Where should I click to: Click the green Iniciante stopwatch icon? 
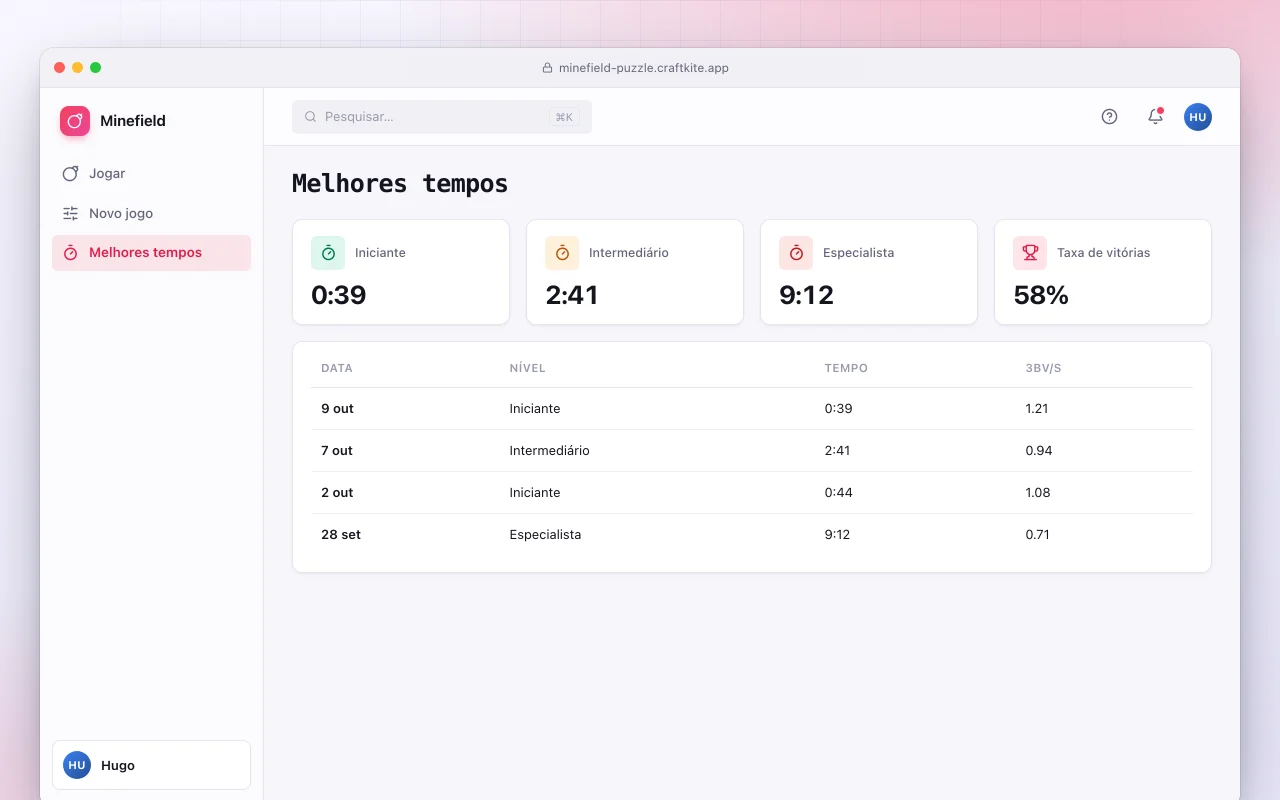(328, 253)
